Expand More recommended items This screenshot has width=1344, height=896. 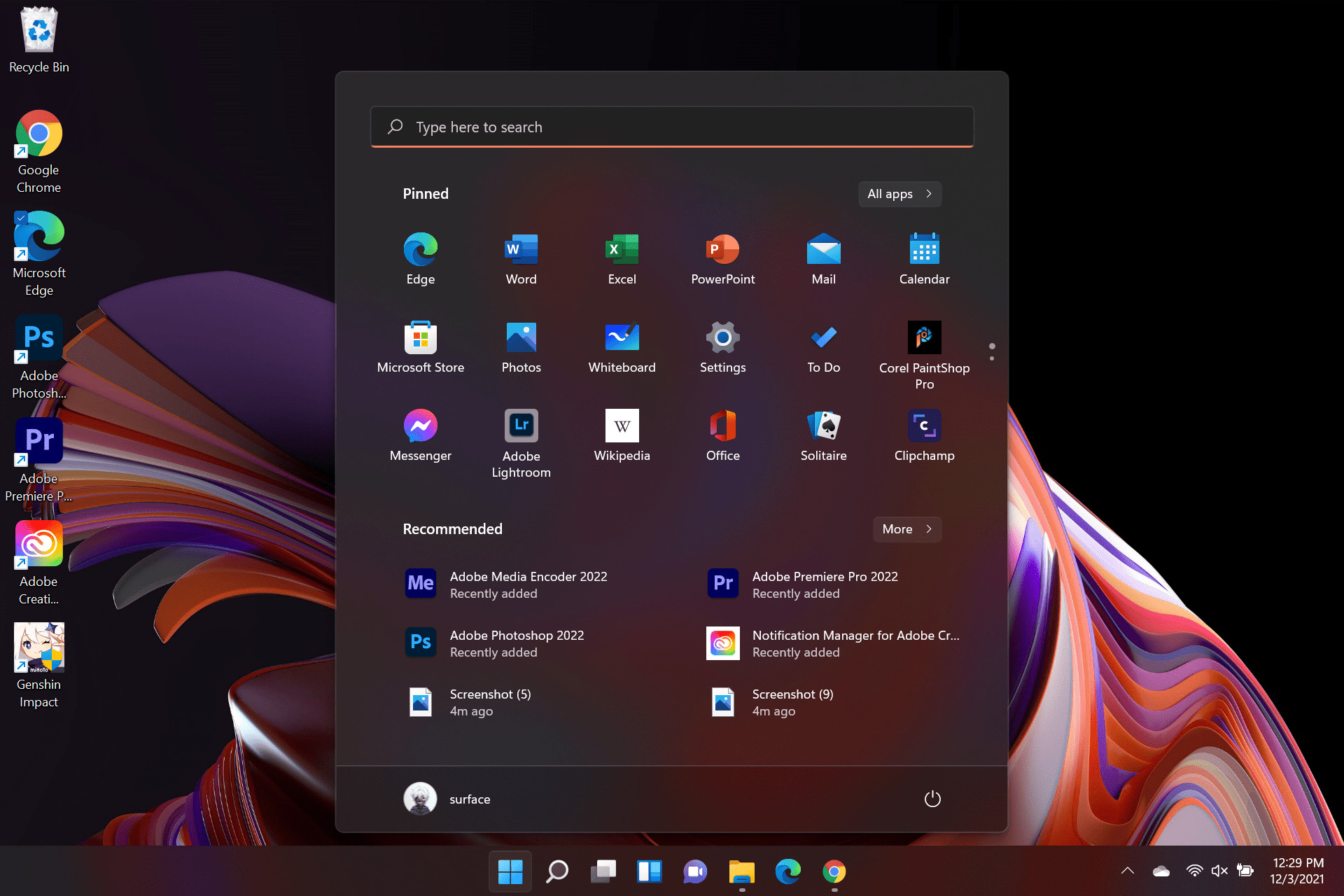[x=906, y=529]
